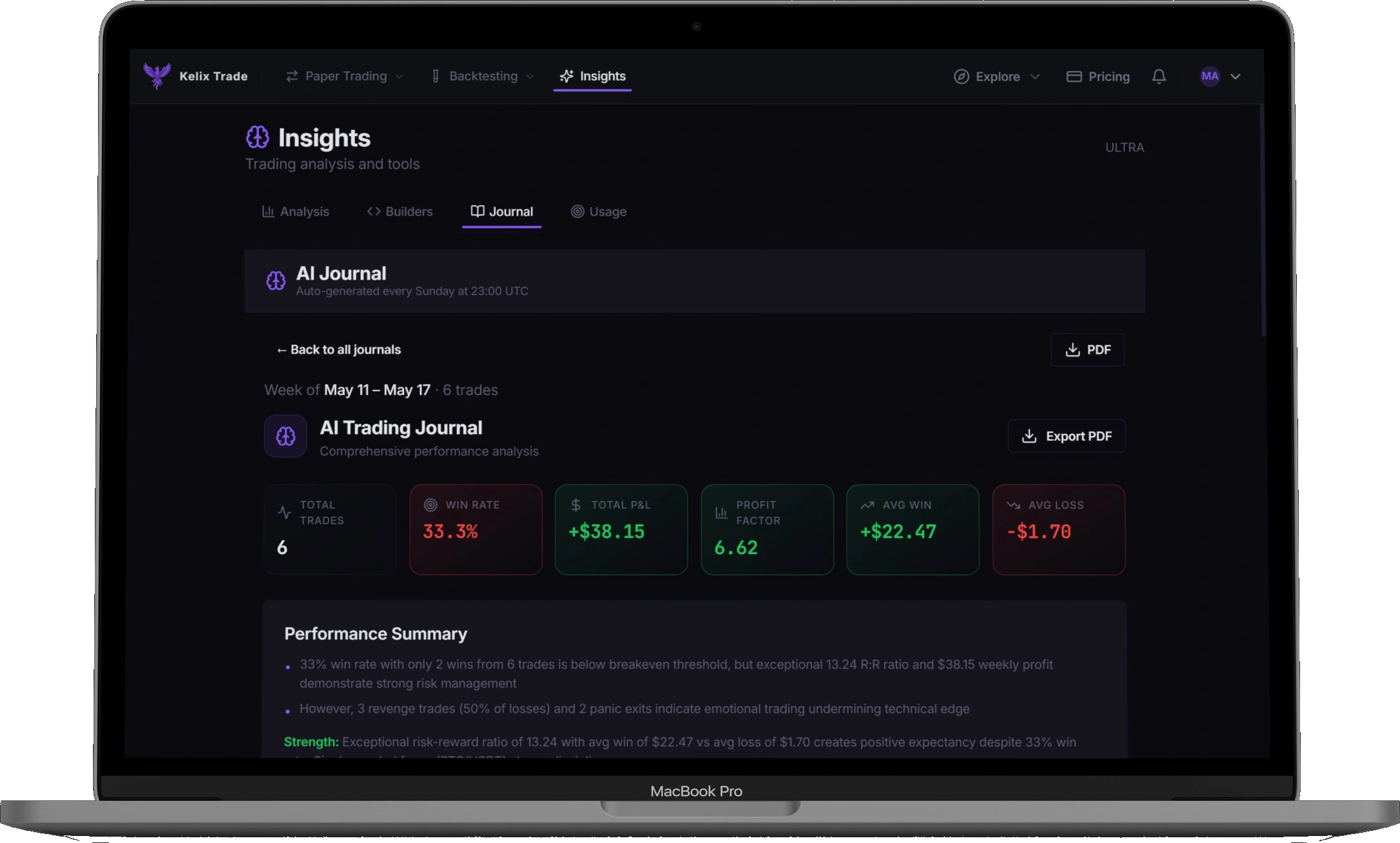Viewport: 1400px width, 843px height.
Task: Click download icon in PDF button
Action: [1073, 349]
